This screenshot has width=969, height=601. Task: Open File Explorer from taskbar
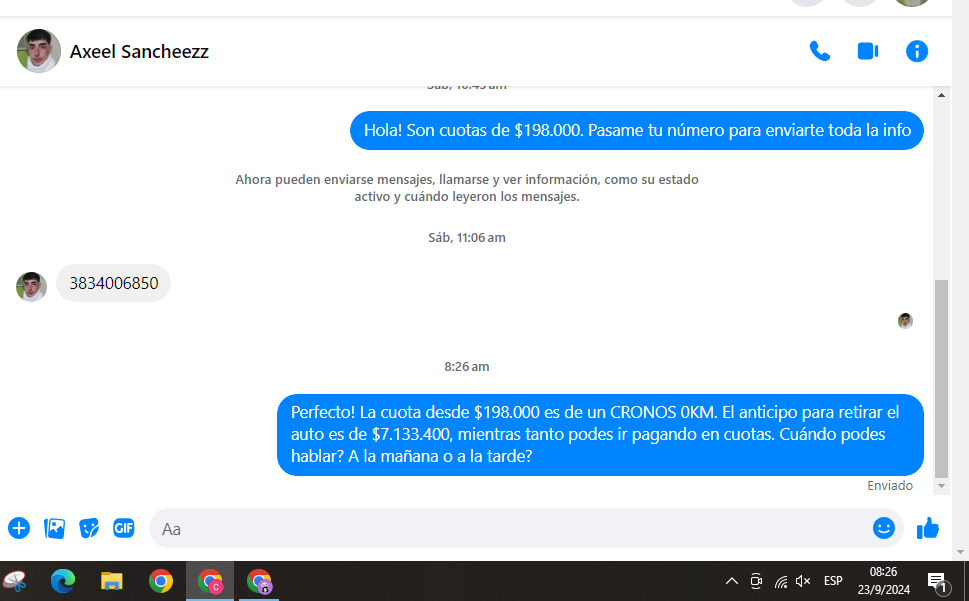pyautogui.click(x=111, y=581)
